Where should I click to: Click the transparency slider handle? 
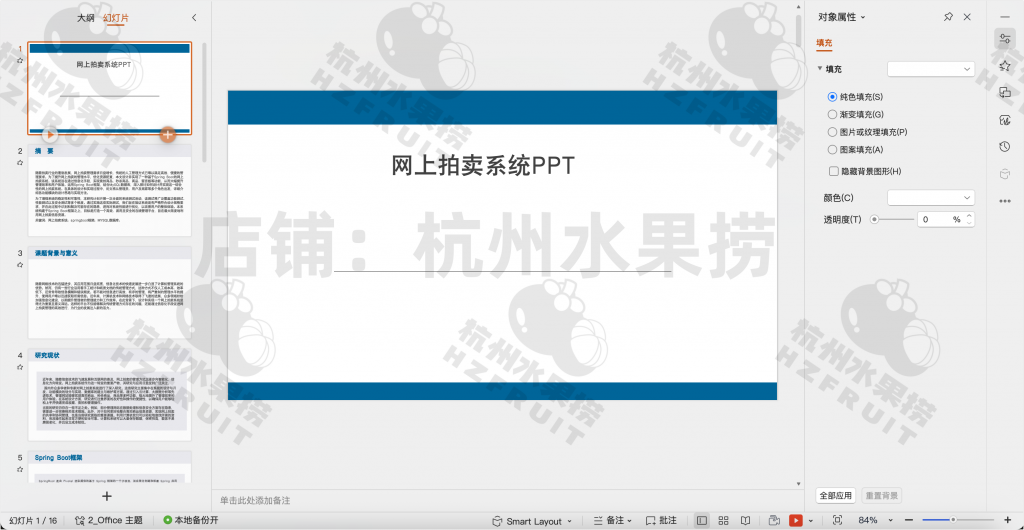coord(874,220)
